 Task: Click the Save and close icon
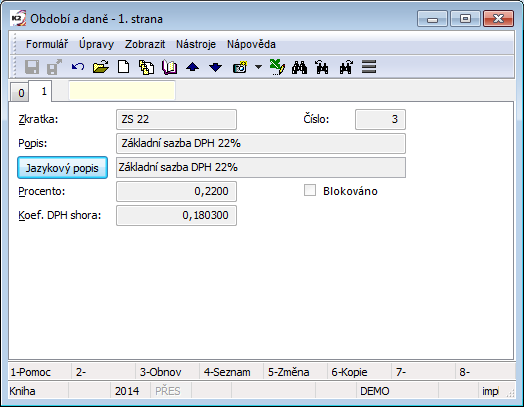[x=54, y=67]
